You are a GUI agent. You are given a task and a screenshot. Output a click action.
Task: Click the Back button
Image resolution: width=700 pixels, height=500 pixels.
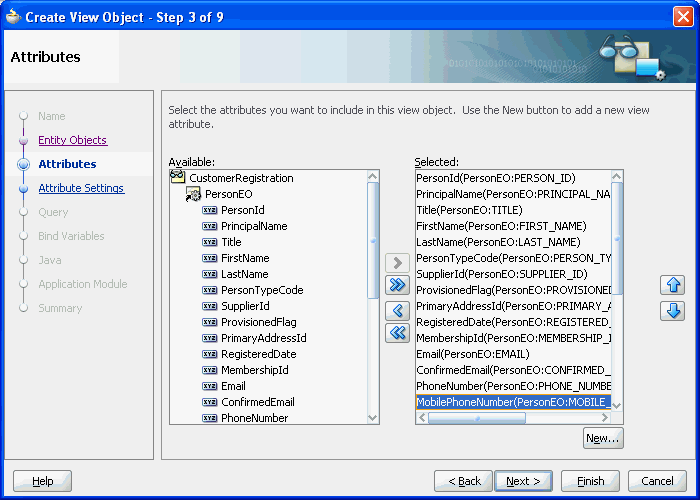click(463, 481)
